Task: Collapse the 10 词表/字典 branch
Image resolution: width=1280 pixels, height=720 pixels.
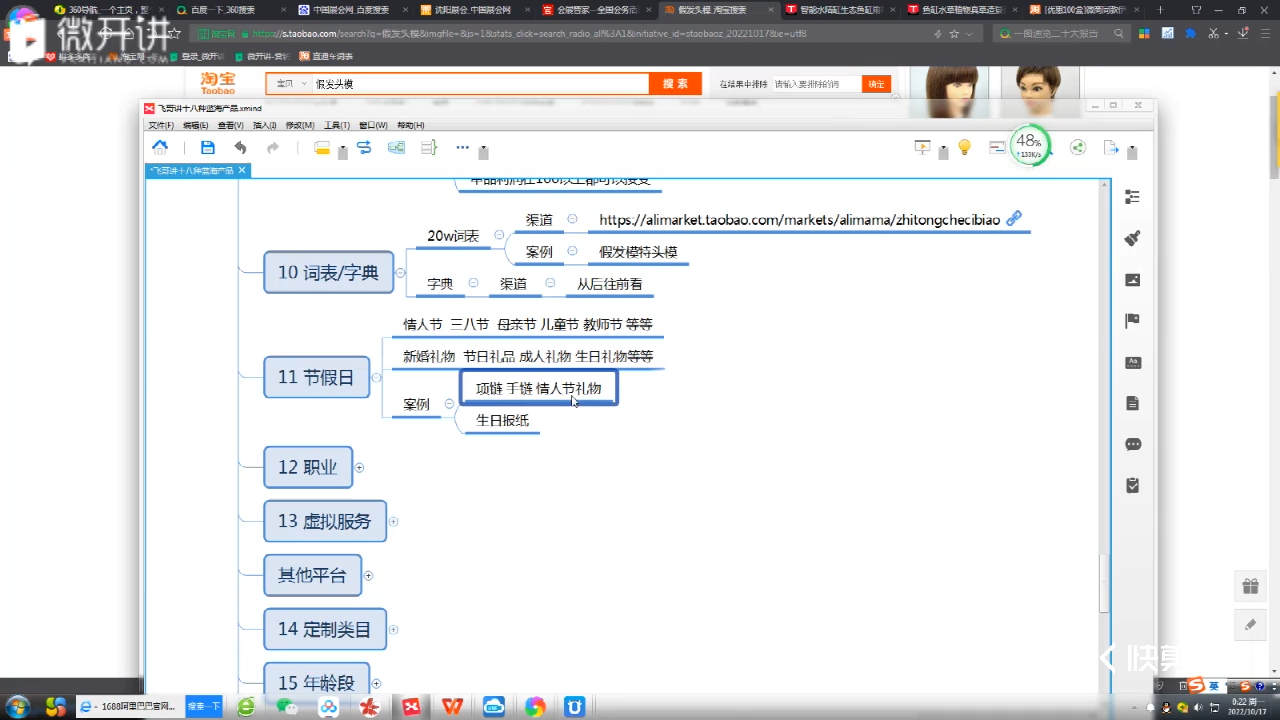Action: coord(400,272)
